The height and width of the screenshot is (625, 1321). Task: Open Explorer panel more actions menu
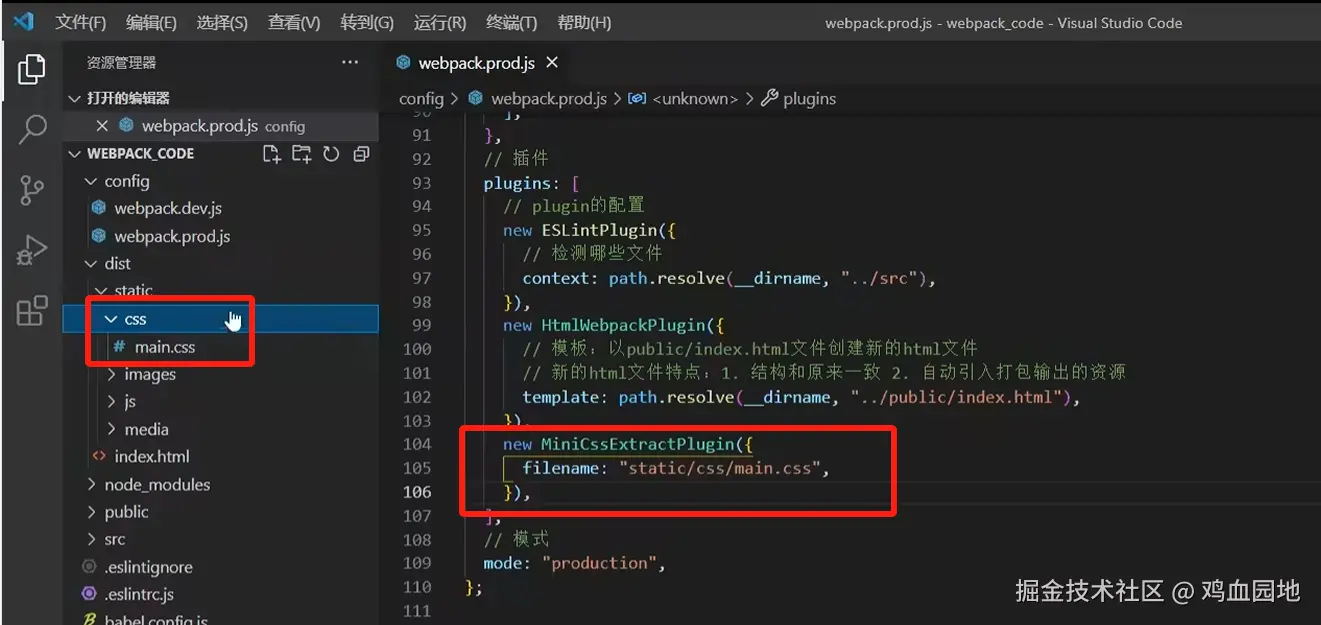coord(350,62)
